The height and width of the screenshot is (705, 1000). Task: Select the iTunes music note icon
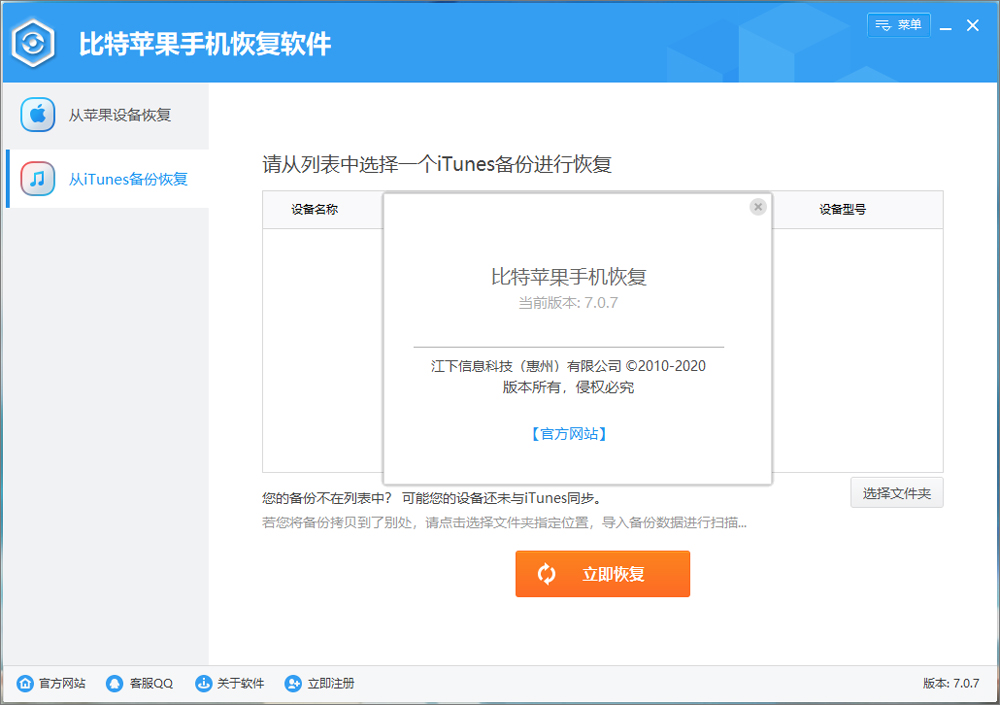tap(38, 179)
